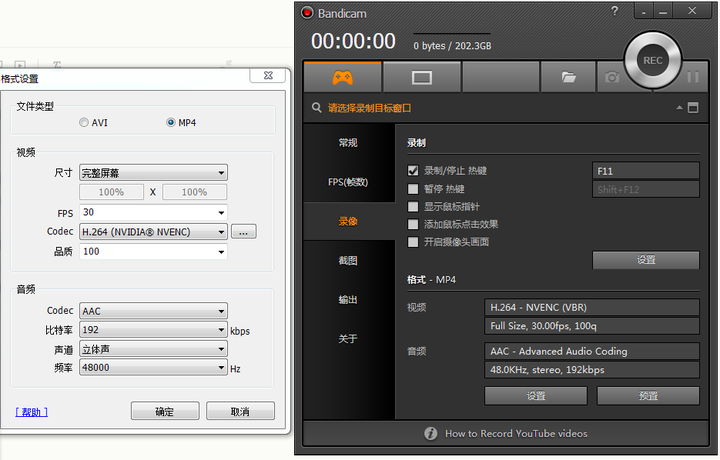Click 确定 in format settings dialog

165,411
